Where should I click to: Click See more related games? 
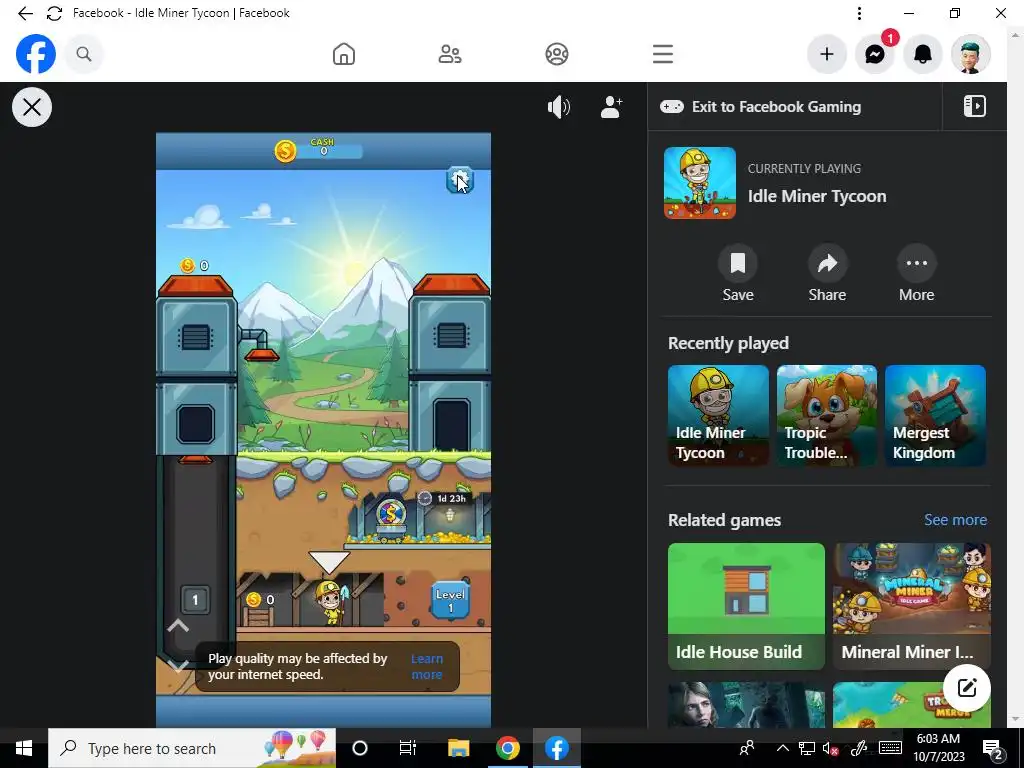955,520
